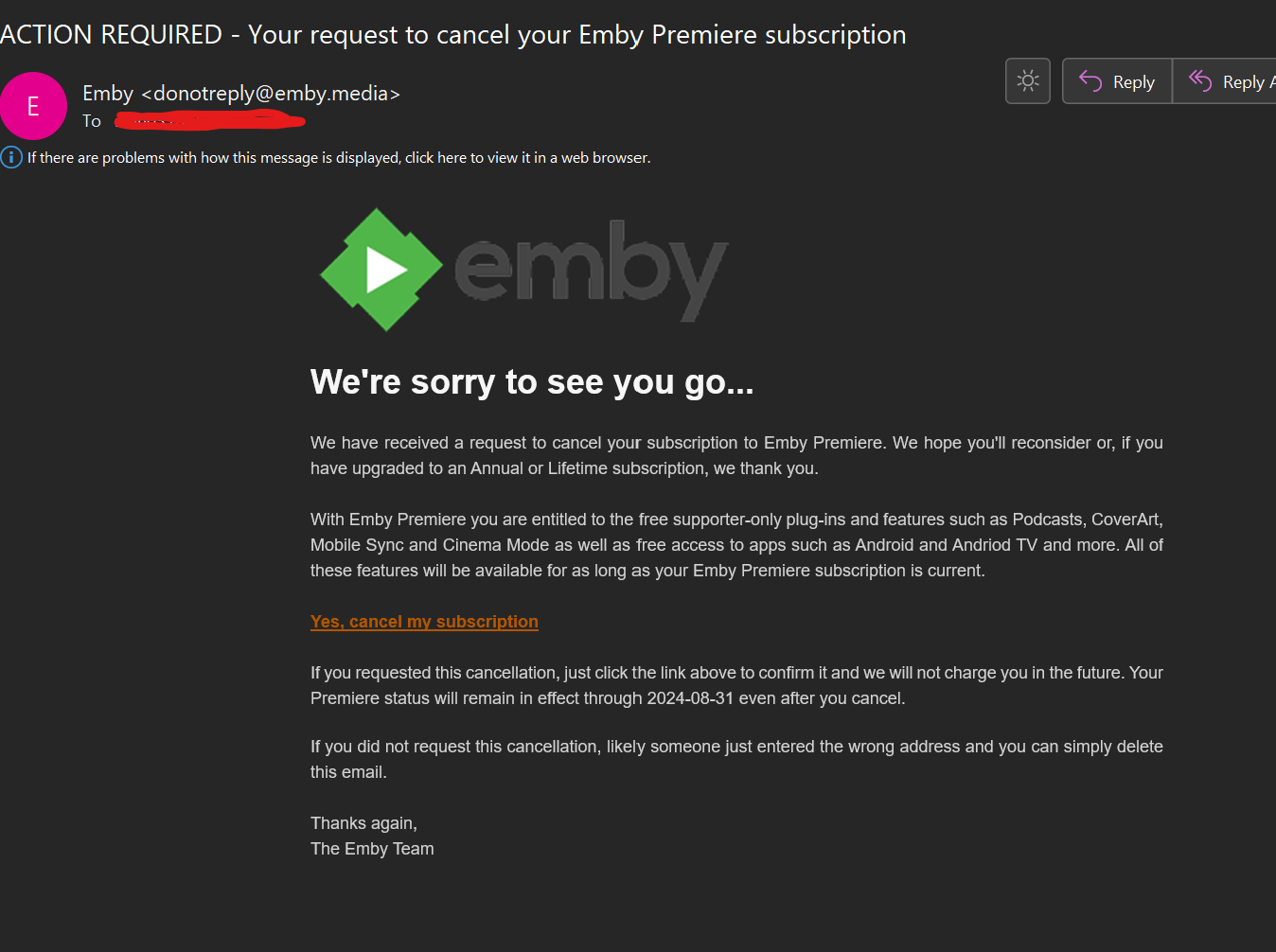Click the "To" recipient label

91,121
